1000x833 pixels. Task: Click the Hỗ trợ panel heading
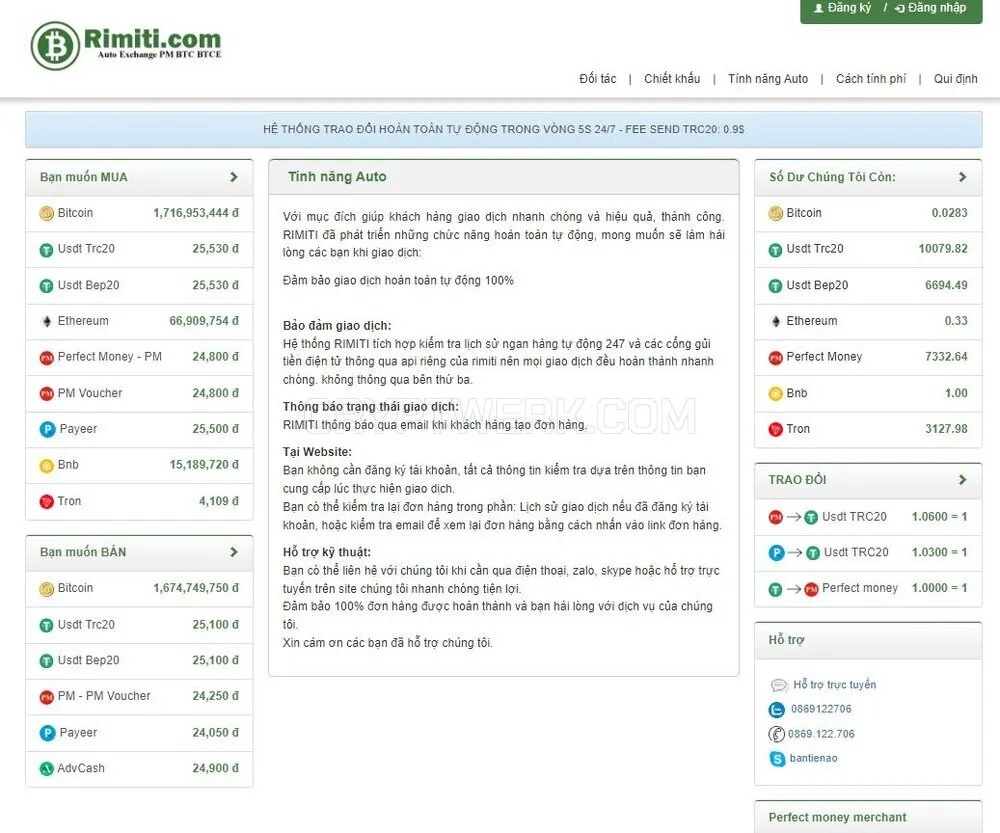tap(786, 640)
